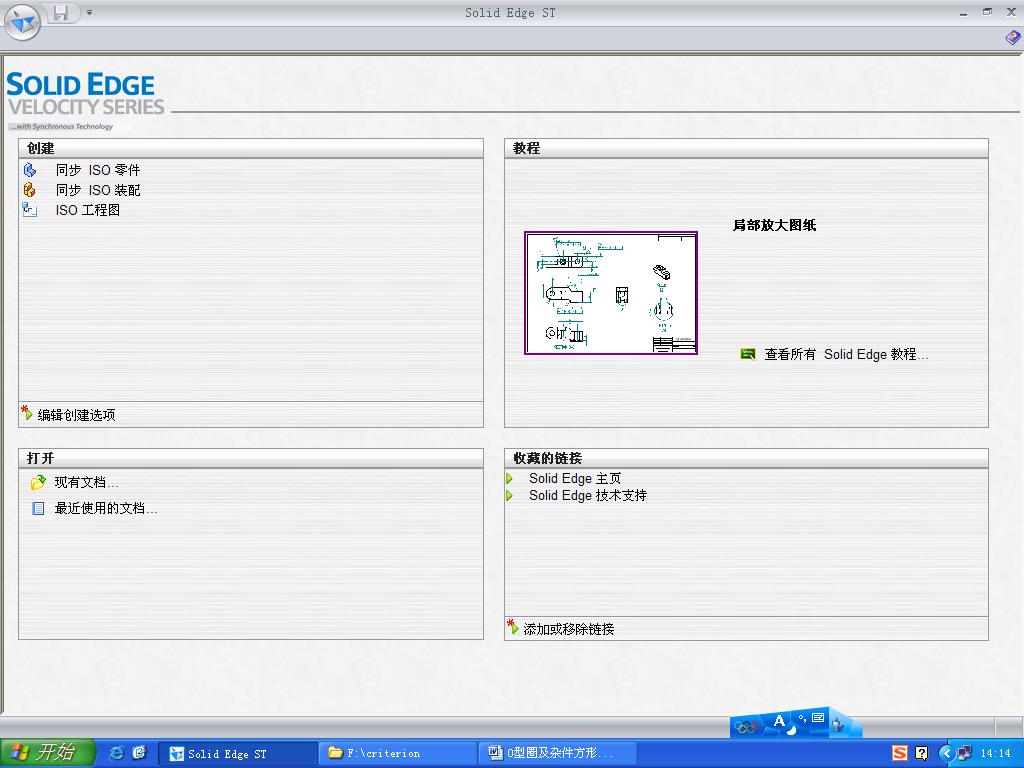Viewport: 1024px width, 768px height.
Task: Click the 同步 ISO 装配 assembly icon
Action: 30,190
